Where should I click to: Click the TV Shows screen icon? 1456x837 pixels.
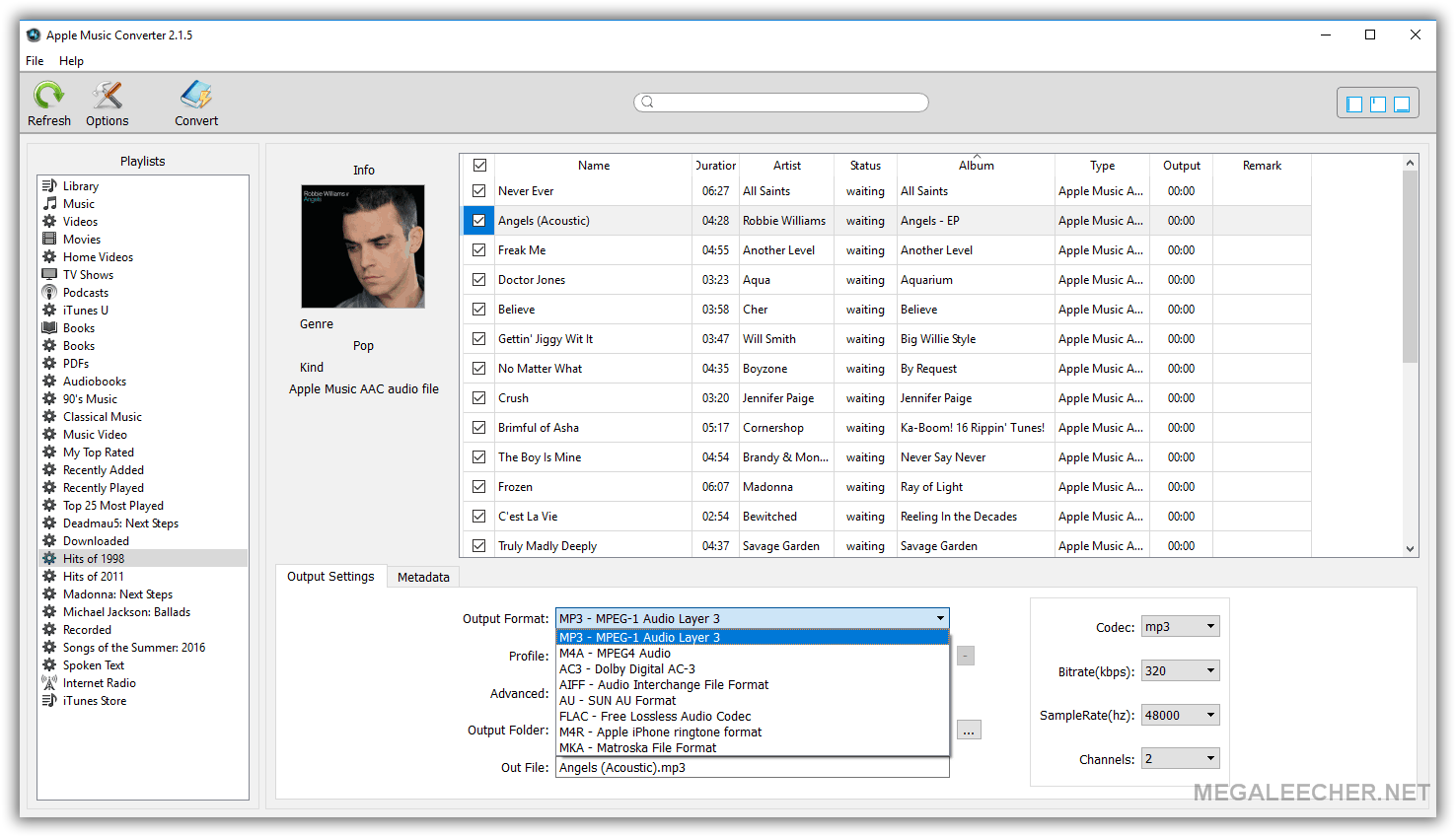tap(49, 274)
